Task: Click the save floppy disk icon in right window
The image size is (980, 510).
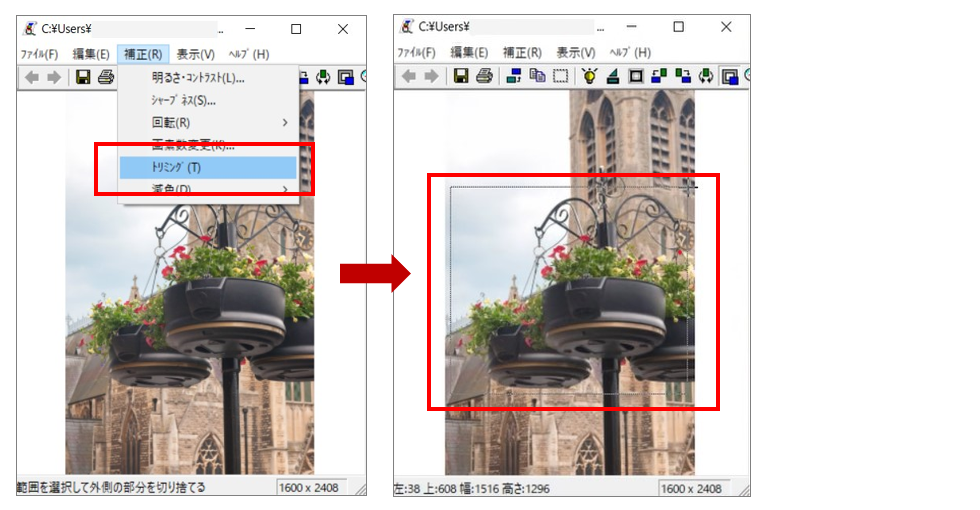Action: (x=461, y=76)
